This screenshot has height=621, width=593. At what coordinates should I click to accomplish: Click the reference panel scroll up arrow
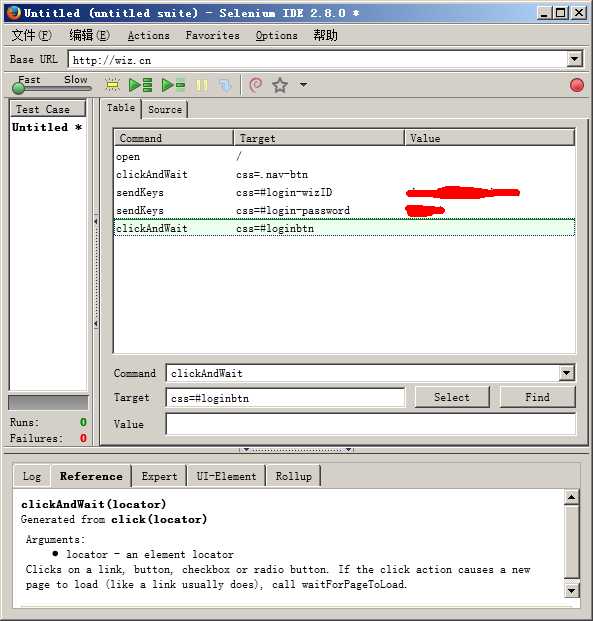(x=571, y=497)
